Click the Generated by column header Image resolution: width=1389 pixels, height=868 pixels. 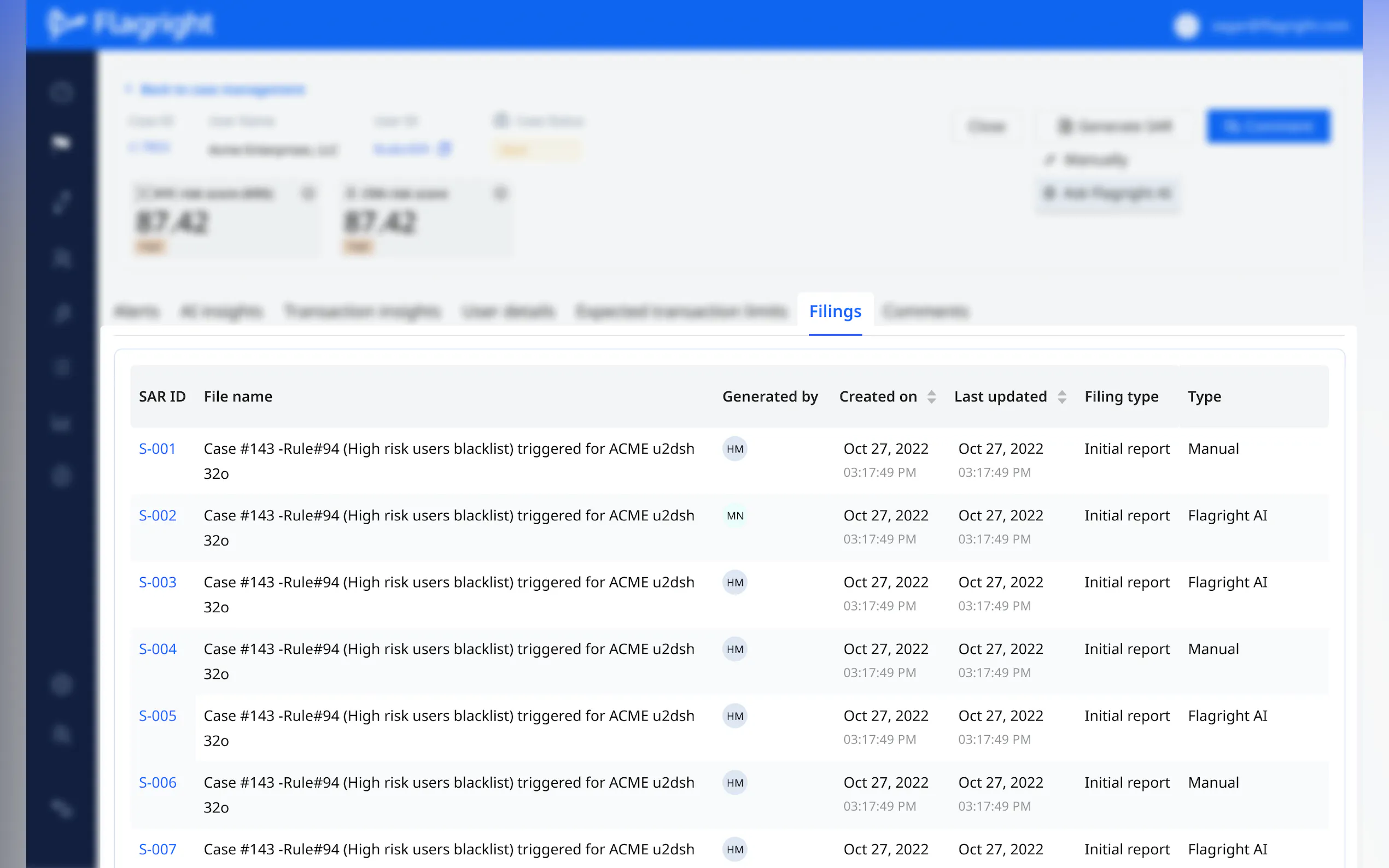click(x=769, y=397)
